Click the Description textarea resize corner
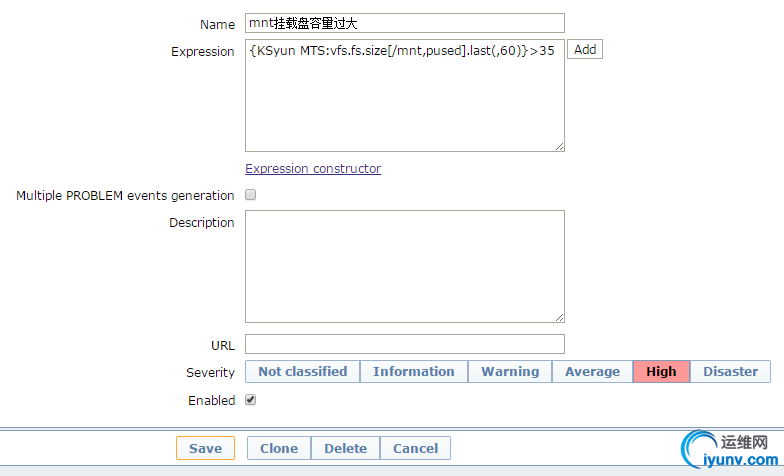This screenshot has width=784, height=476. click(x=560, y=317)
